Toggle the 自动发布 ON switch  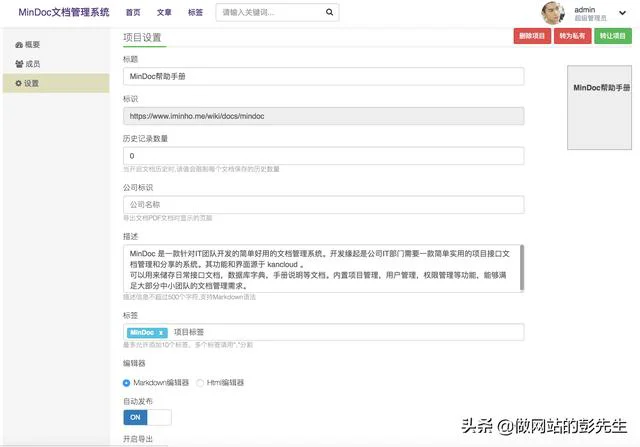(x=147, y=417)
